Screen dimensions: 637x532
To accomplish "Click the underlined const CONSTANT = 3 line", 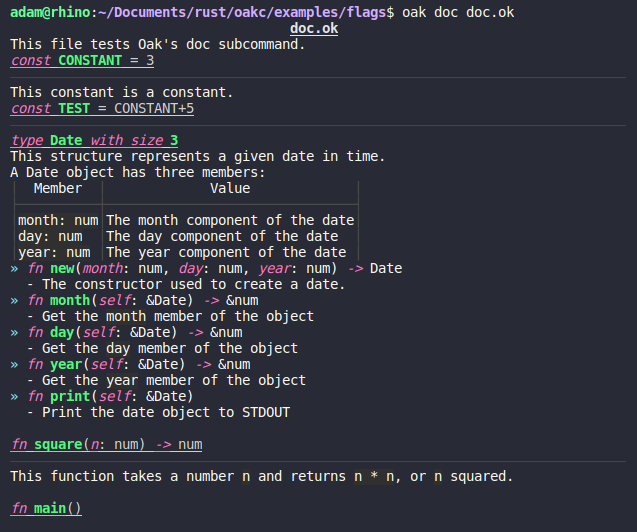I will (82, 61).
